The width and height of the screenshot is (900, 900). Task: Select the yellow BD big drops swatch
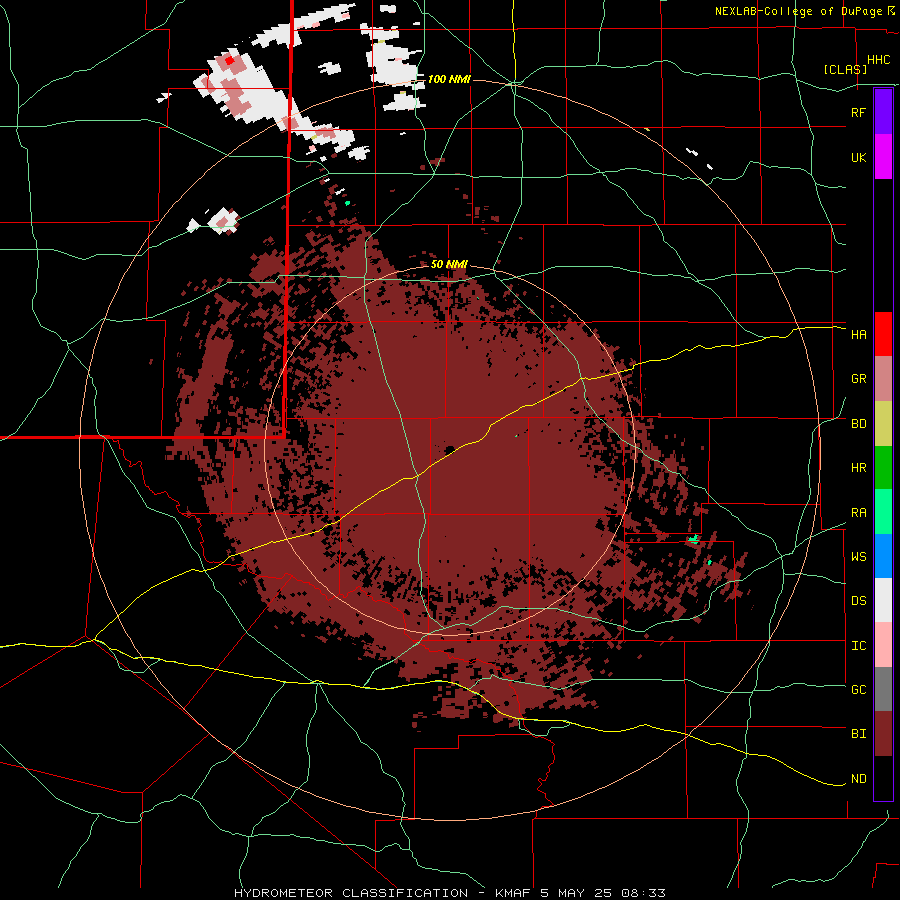(883, 424)
